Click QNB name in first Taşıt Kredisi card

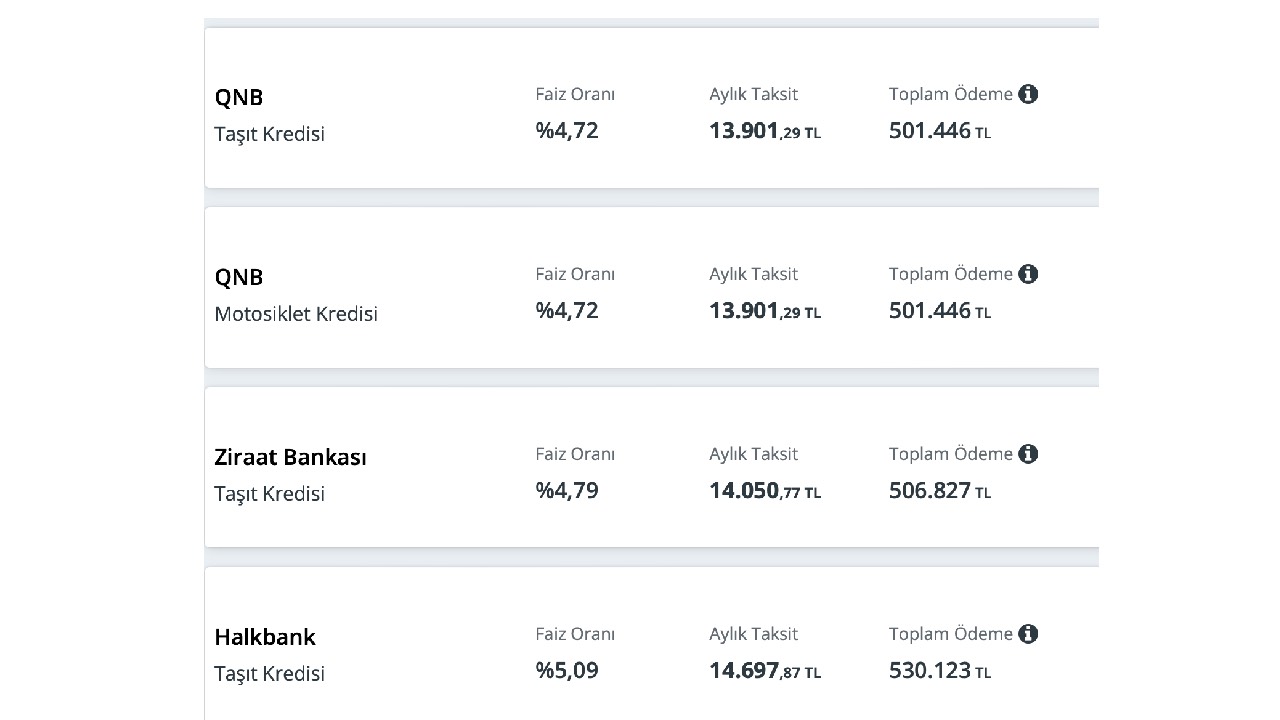(x=239, y=97)
